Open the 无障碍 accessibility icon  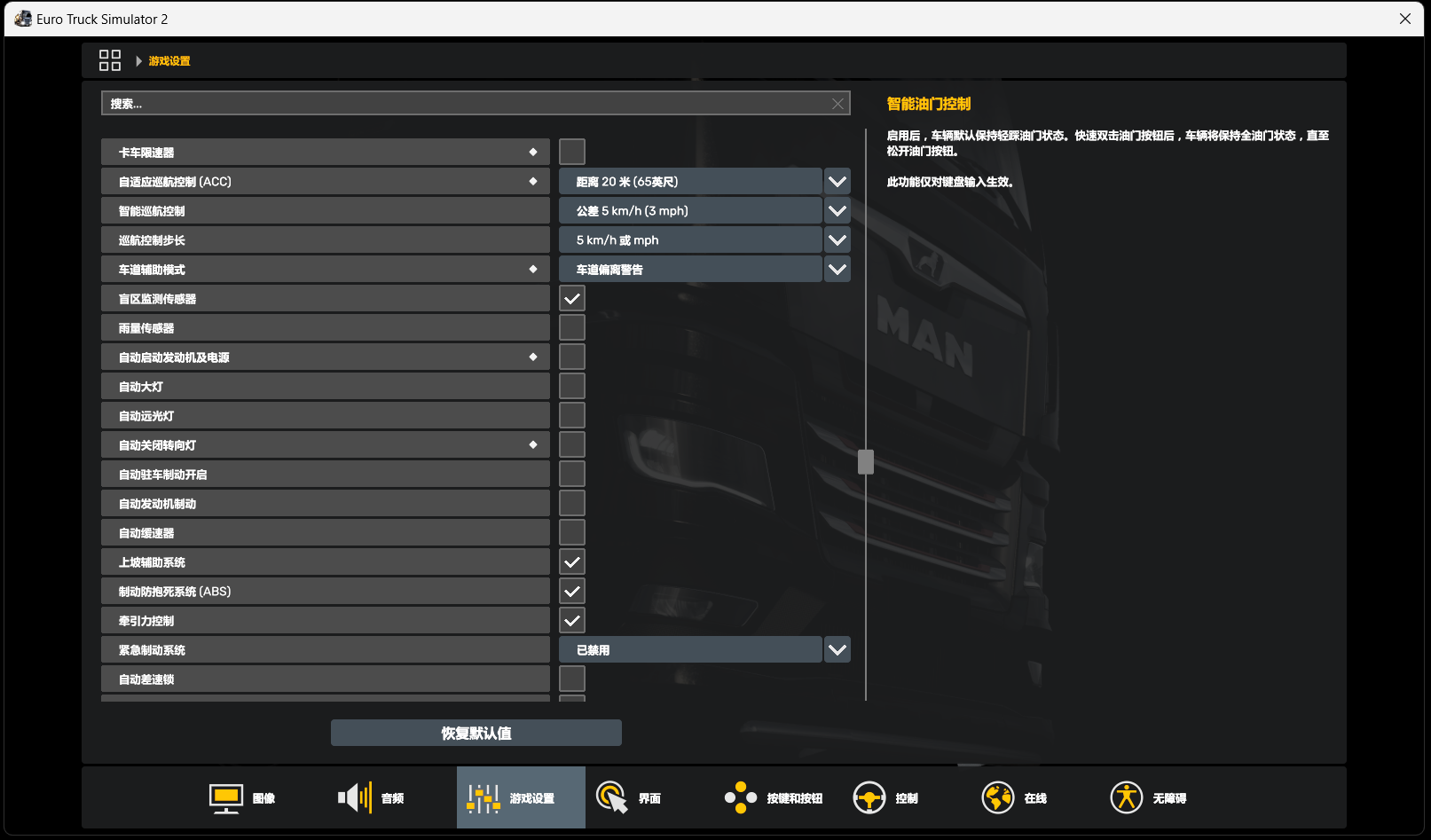pos(1126,797)
